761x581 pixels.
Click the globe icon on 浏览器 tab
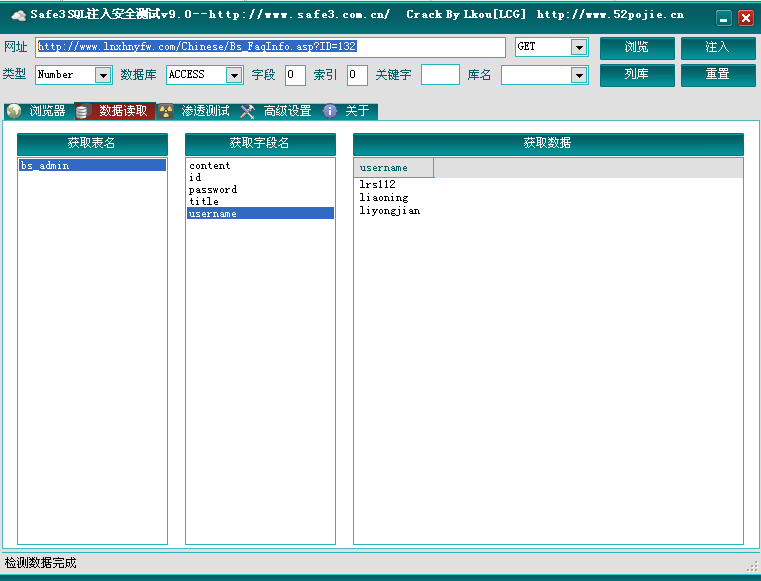(14, 111)
